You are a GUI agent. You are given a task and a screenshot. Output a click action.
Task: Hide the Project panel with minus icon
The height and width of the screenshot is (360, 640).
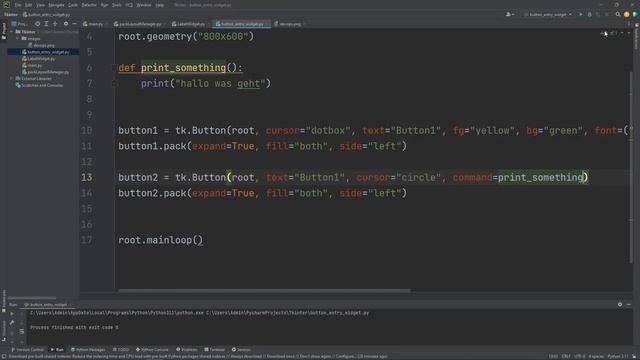(x=74, y=24)
